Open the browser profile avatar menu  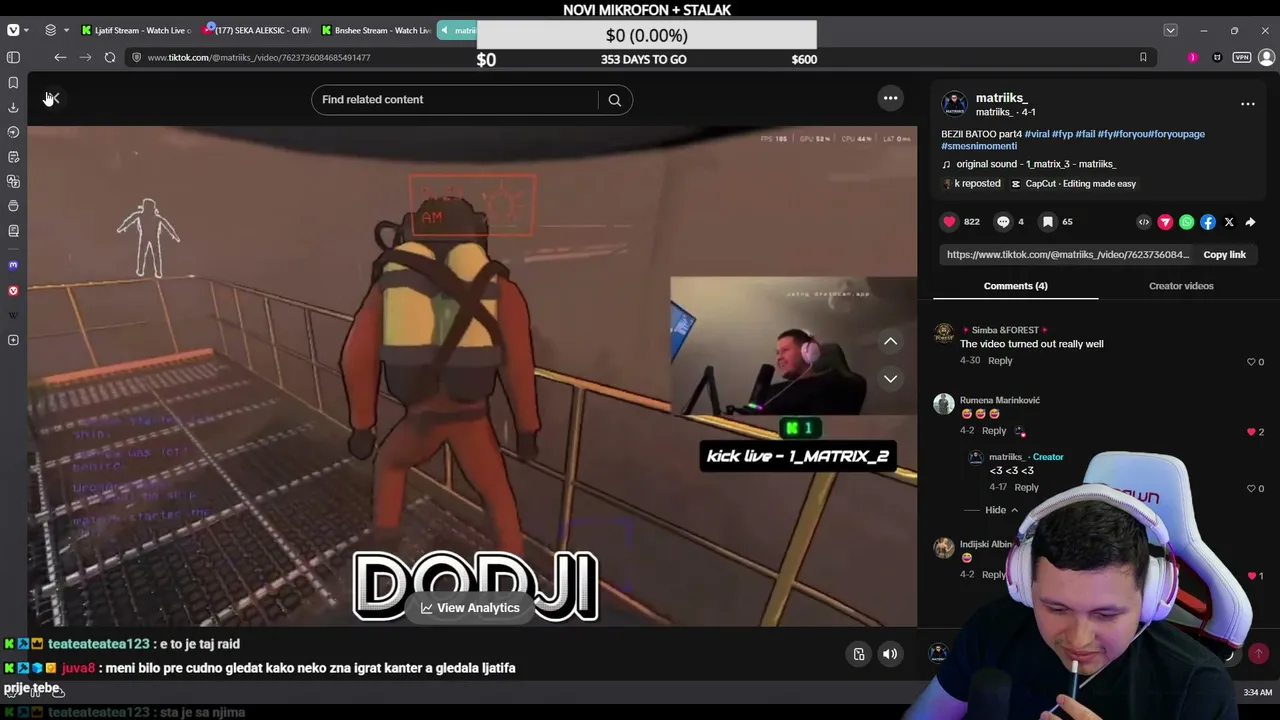1266,58
